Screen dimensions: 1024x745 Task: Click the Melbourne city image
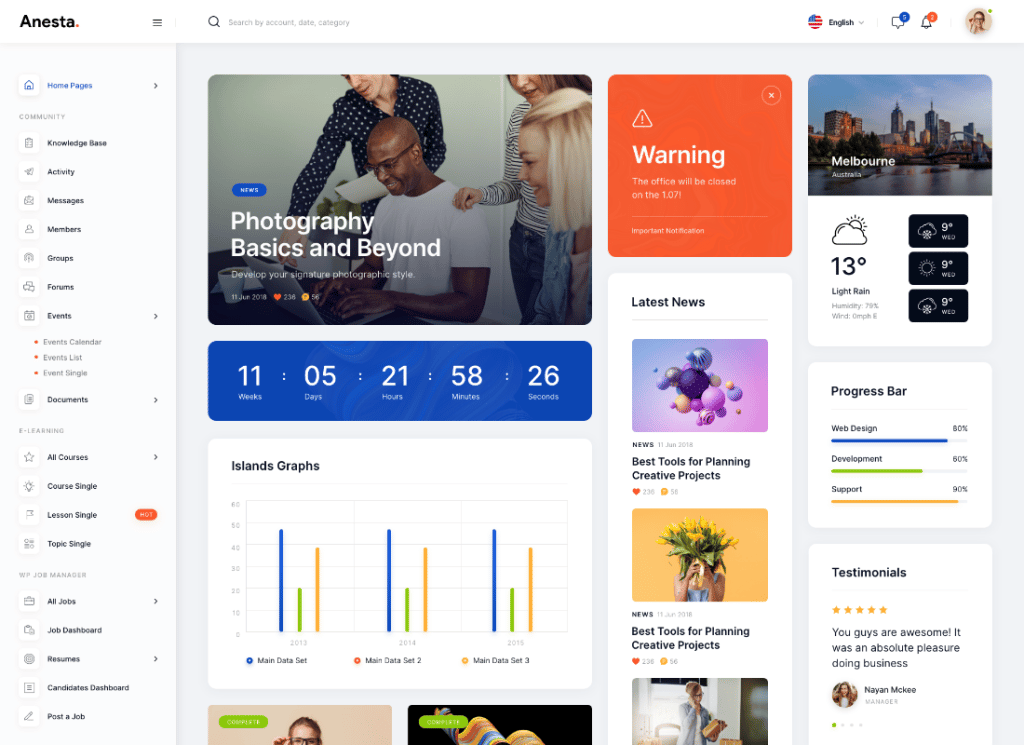pyautogui.click(x=899, y=135)
